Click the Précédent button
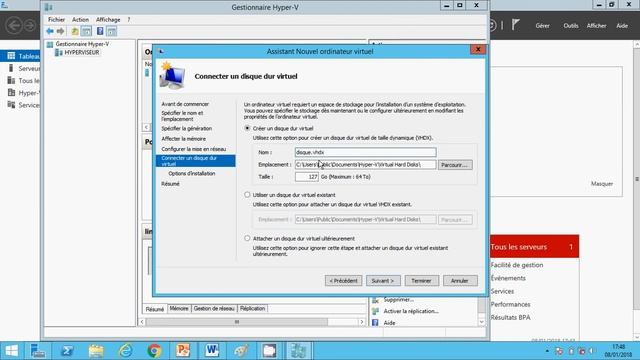This screenshot has width=640, height=360. [343, 281]
